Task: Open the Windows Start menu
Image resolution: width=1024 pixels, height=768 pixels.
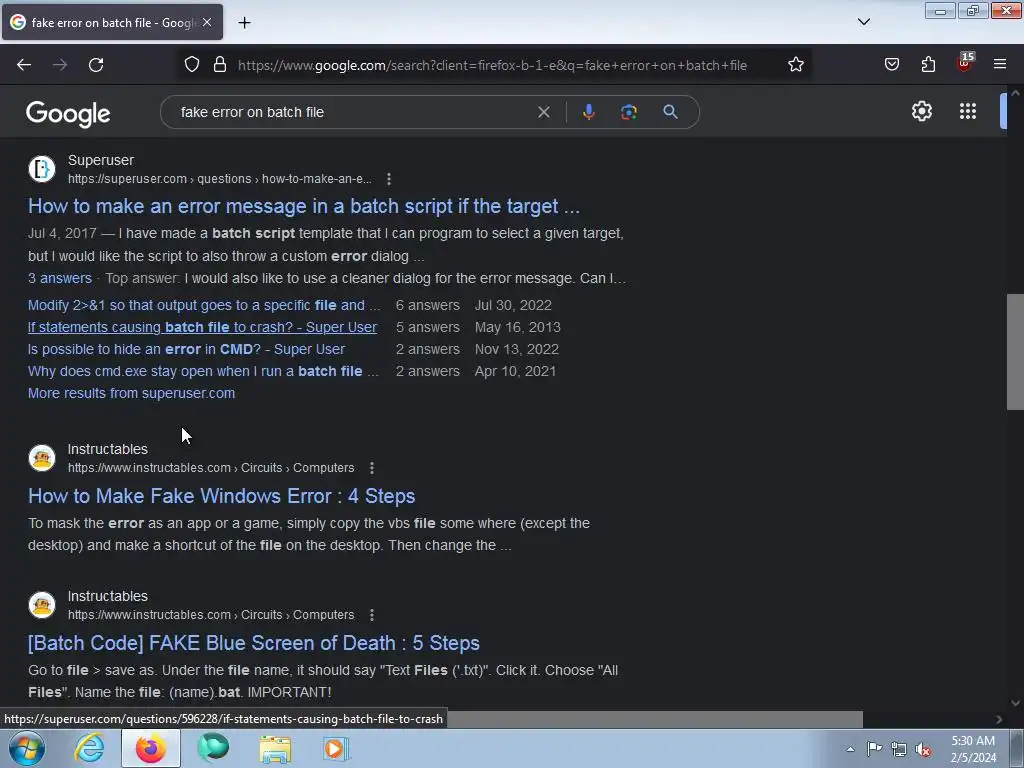Action: click(x=26, y=748)
